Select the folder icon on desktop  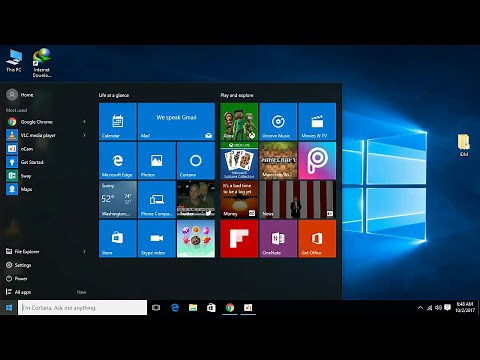(464, 145)
